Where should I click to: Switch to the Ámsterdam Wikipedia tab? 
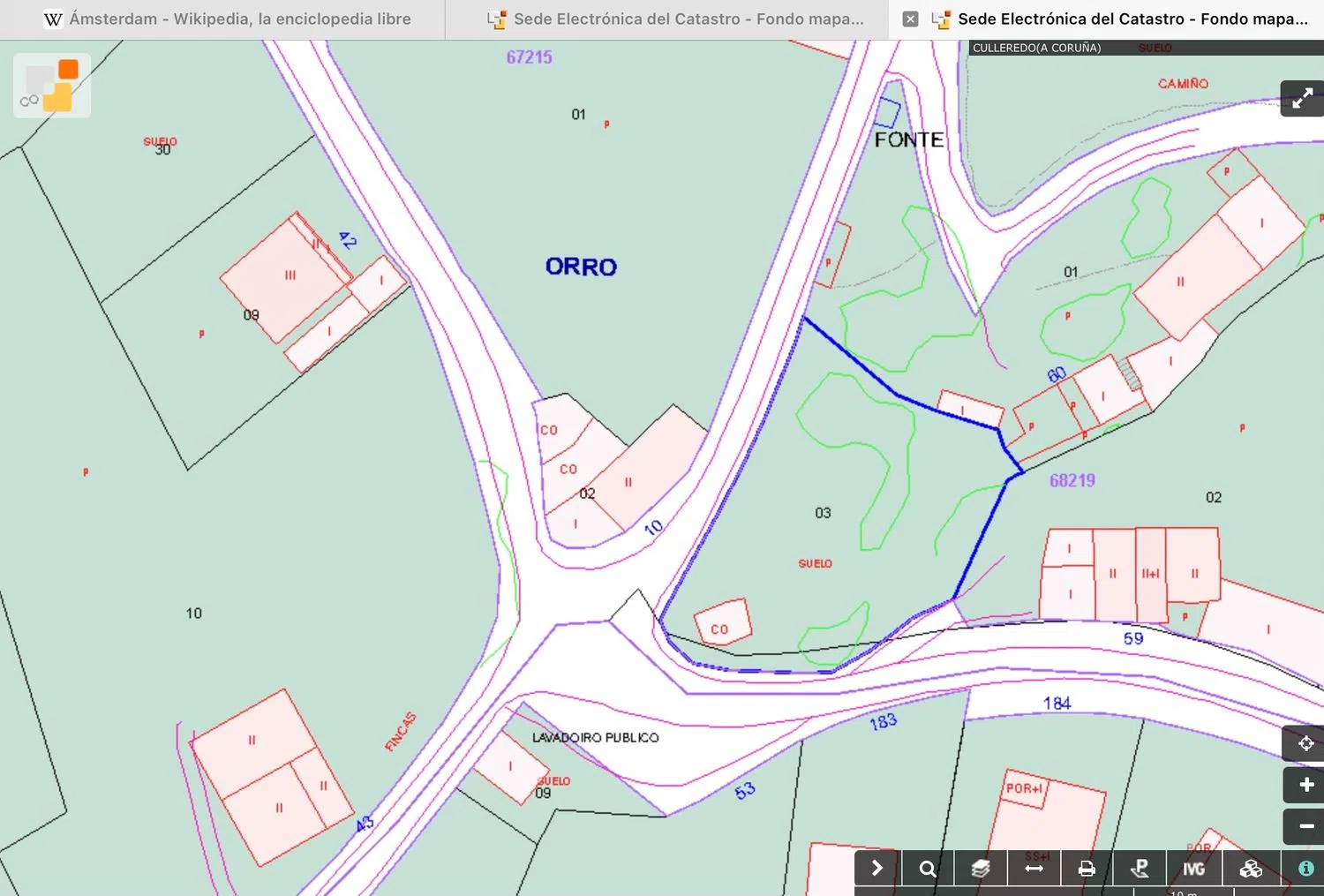click(228, 19)
